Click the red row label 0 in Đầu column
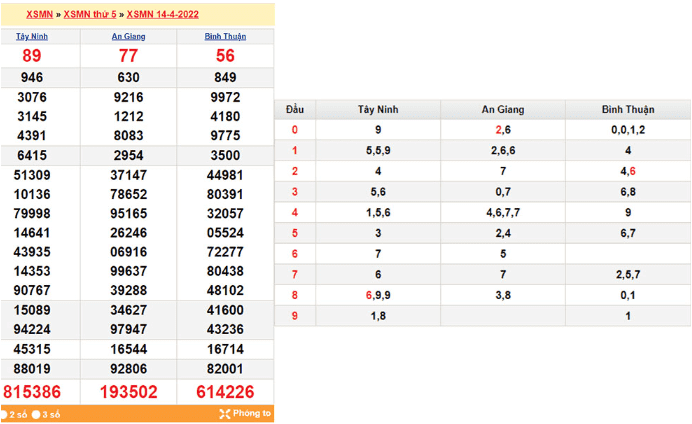This screenshot has width=692, height=424. 294,130
